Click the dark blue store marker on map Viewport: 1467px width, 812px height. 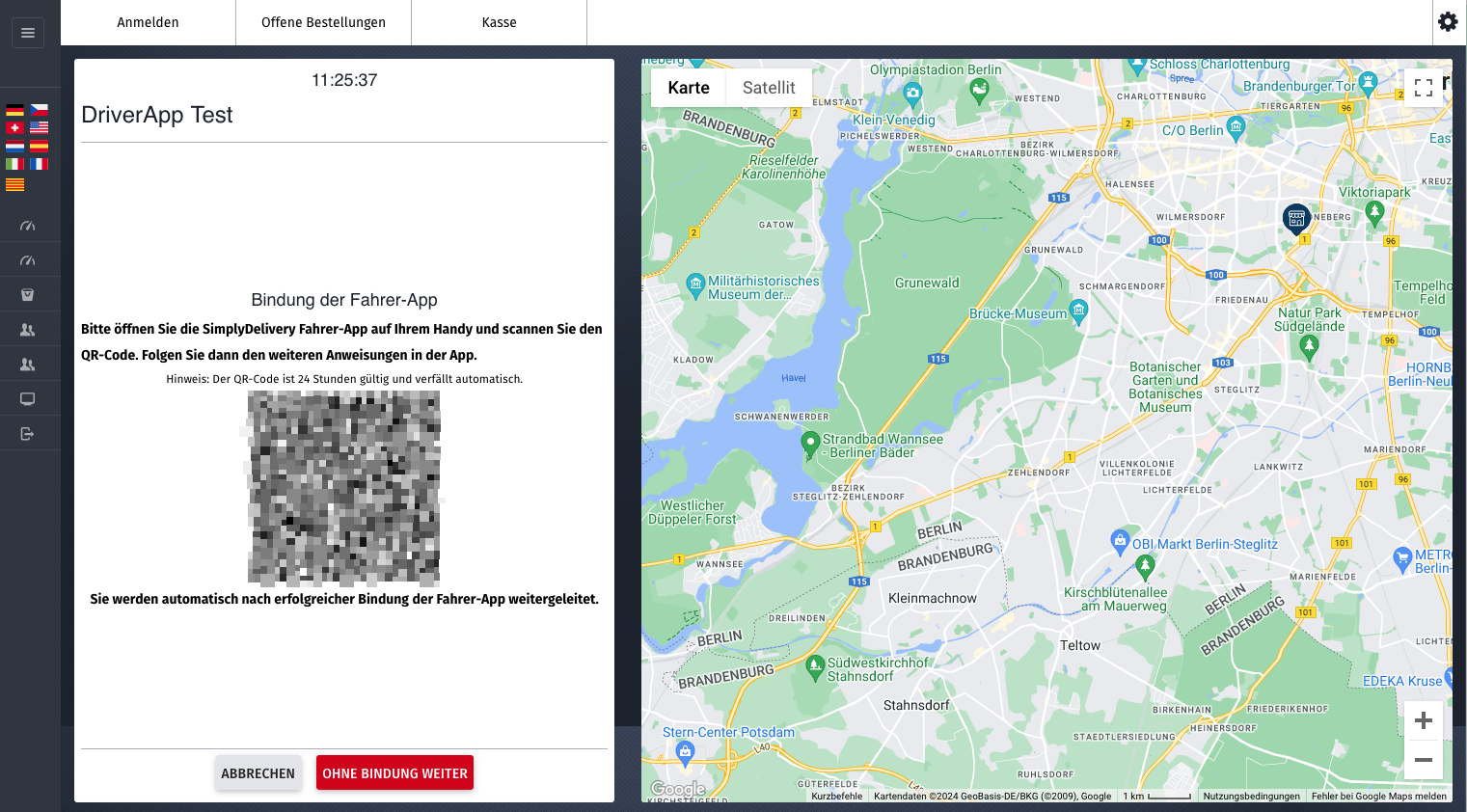pos(1296,219)
